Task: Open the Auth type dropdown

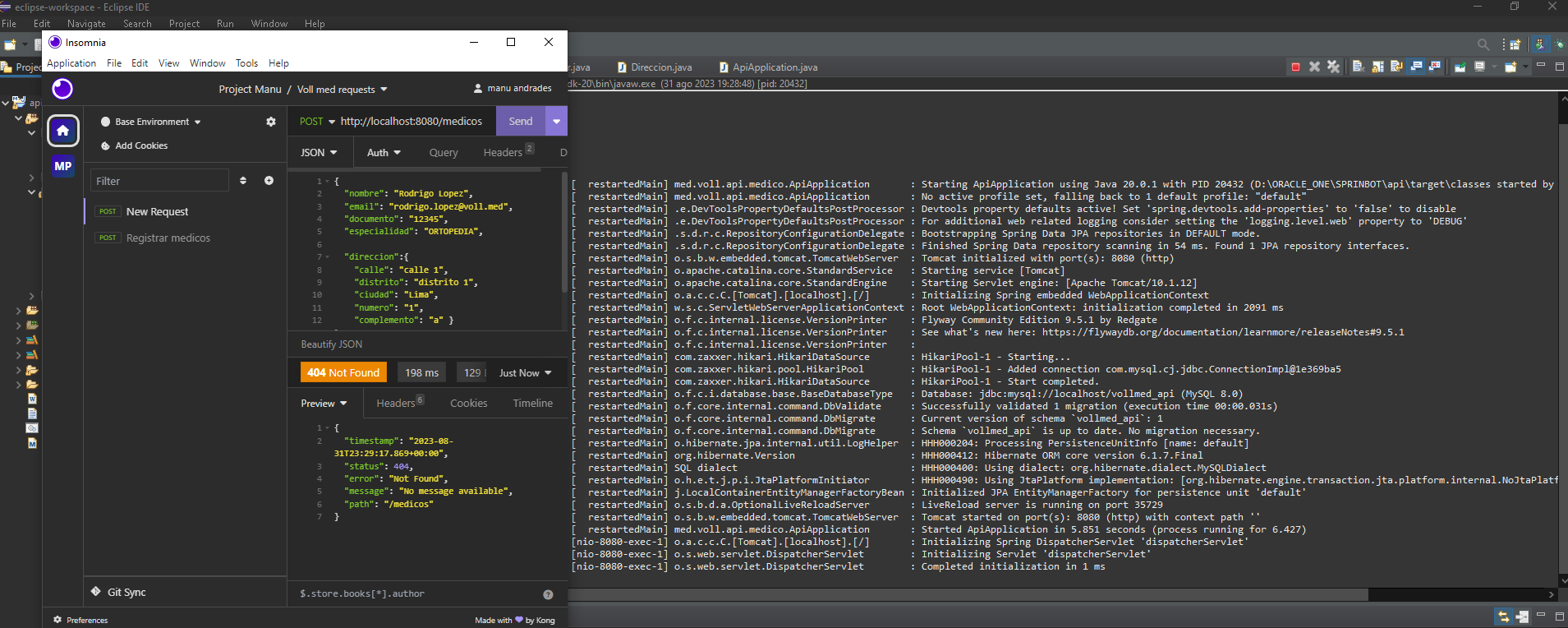Action: point(384,153)
